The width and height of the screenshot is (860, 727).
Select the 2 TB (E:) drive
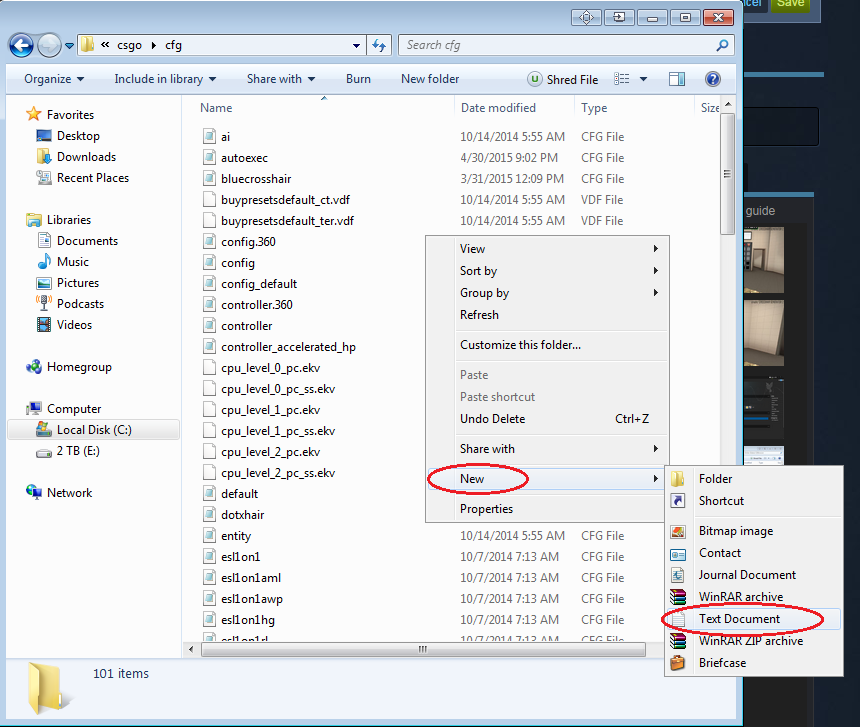point(67,451)
